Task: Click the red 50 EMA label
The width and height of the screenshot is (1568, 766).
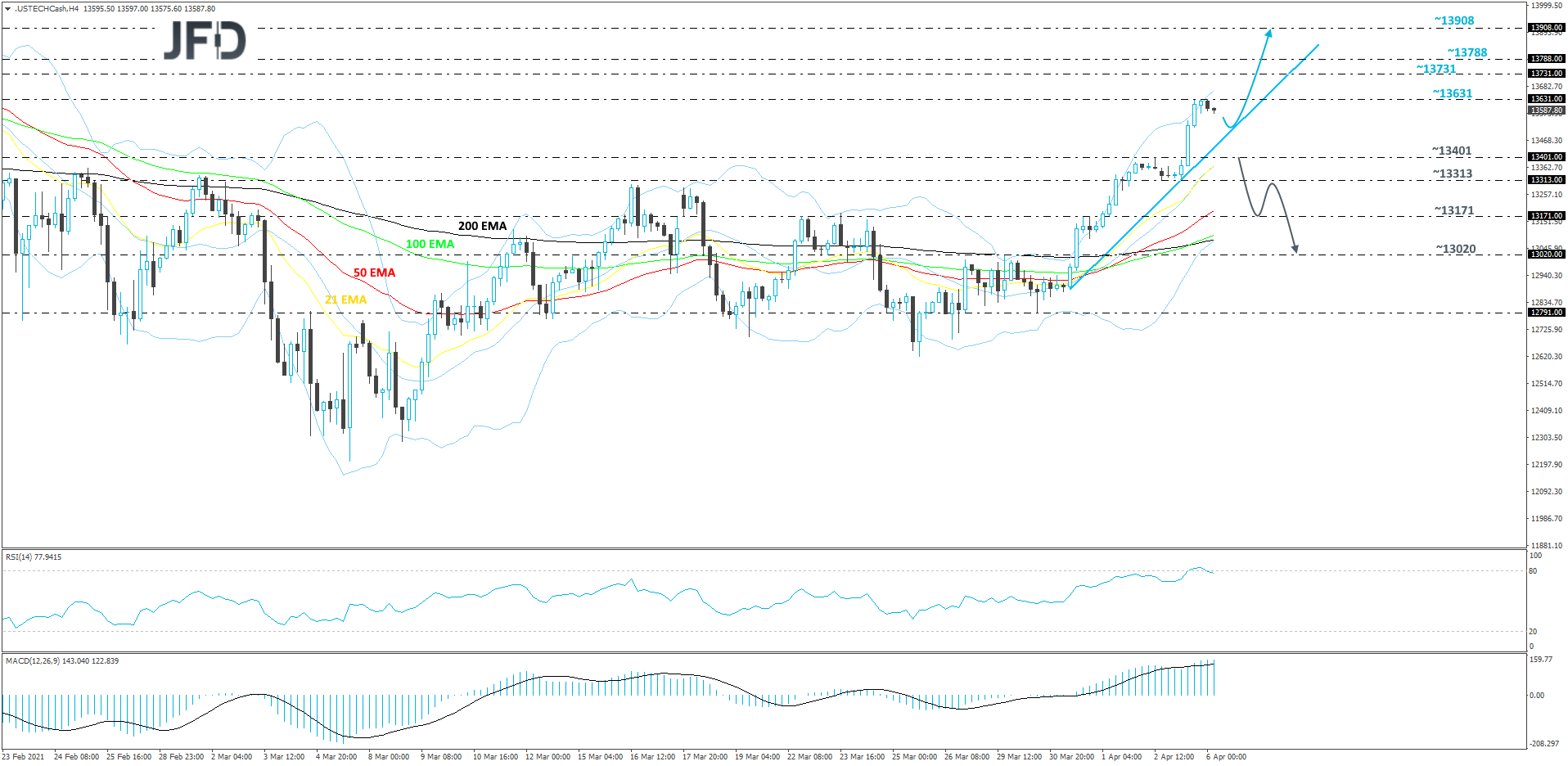Action: (x=374, y=273)
